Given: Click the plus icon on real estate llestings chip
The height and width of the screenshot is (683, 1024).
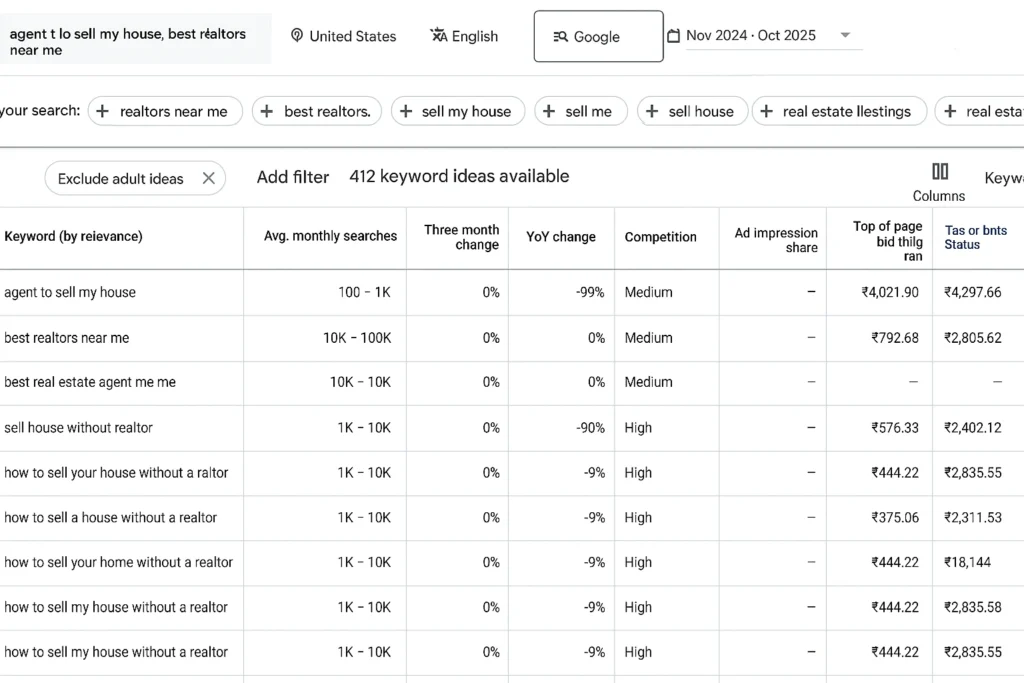Looking at the screenshot, I should [764, 111].
